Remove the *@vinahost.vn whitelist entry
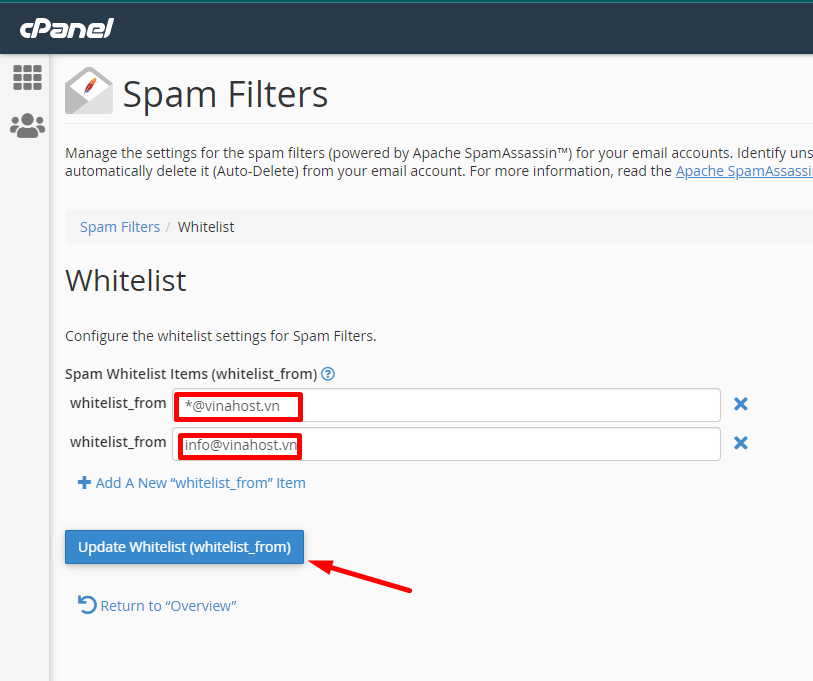 click(741, 404)
